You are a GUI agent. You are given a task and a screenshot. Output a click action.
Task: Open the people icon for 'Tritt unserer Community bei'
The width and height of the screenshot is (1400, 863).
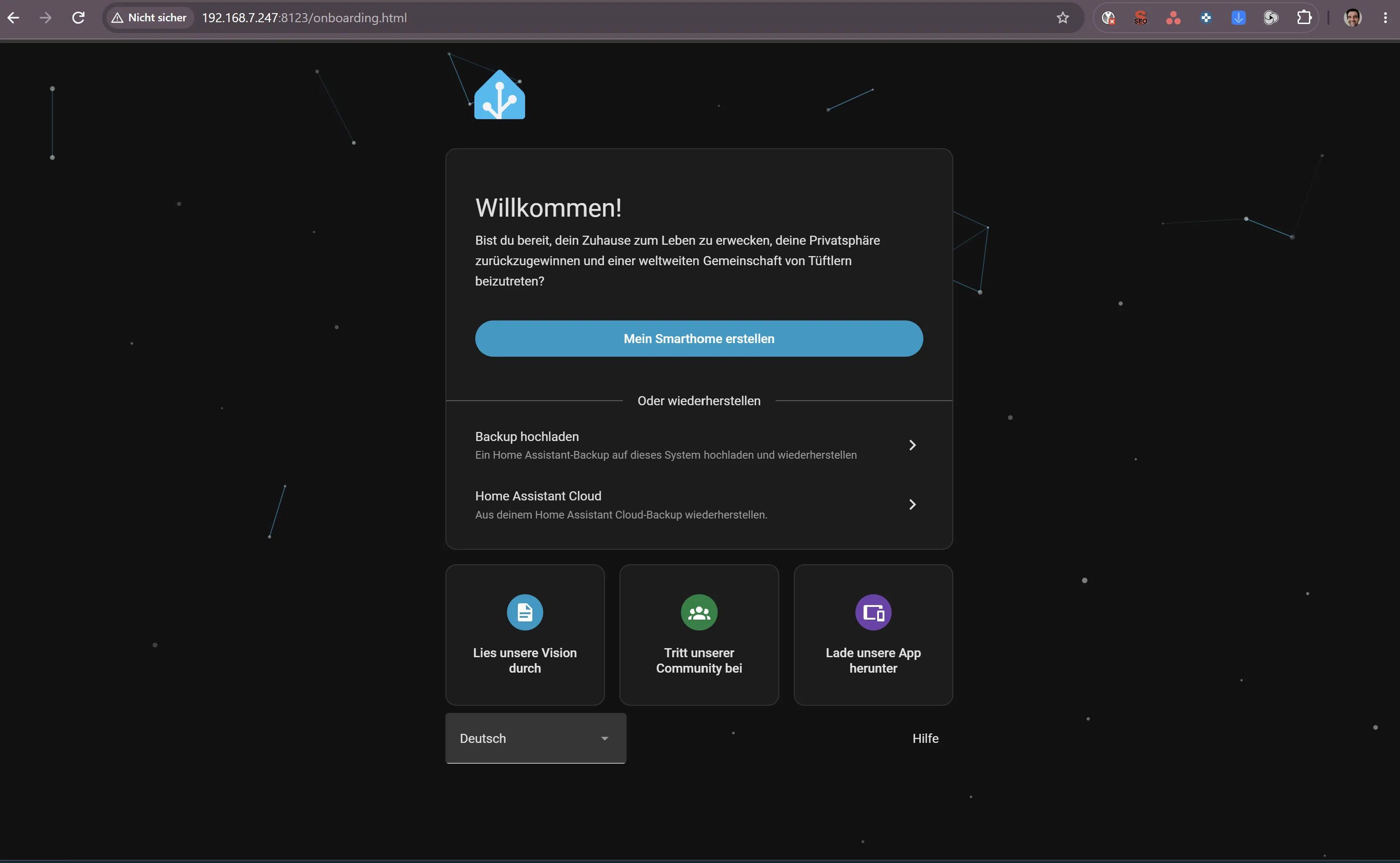(699, 612)
